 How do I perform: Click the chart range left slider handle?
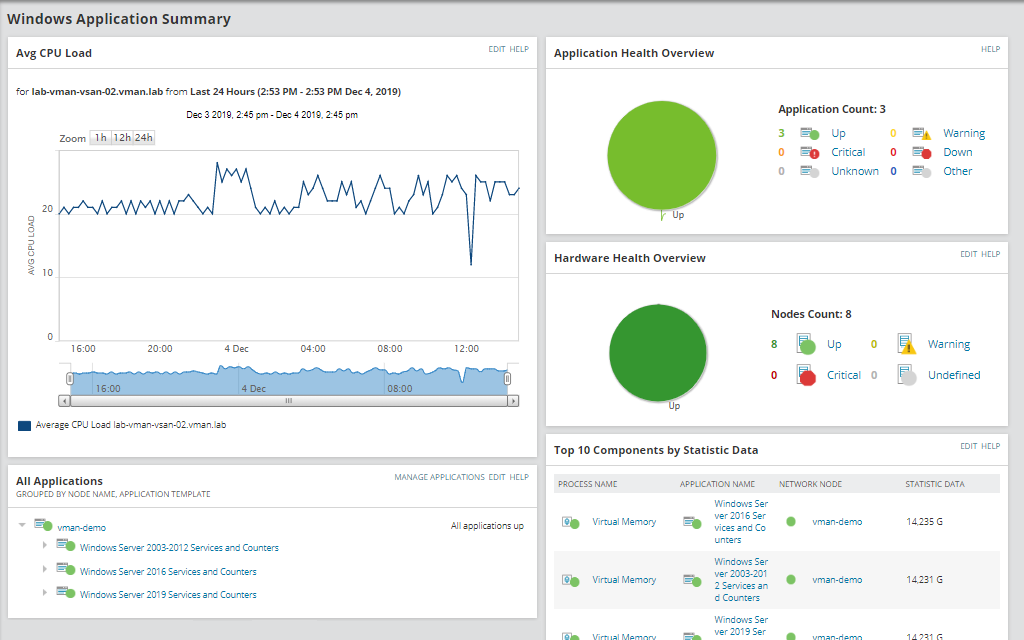[70, 378]
